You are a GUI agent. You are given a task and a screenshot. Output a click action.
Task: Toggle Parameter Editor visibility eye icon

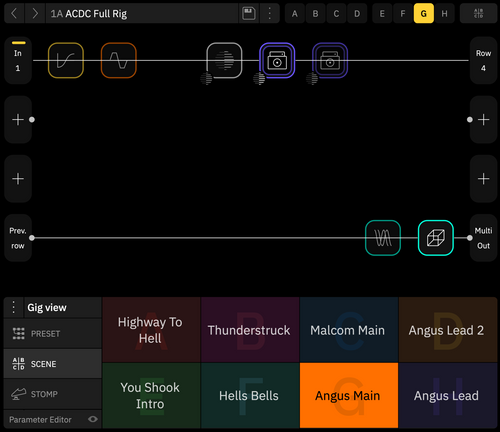pyautogui.click(x=93, y=419)
